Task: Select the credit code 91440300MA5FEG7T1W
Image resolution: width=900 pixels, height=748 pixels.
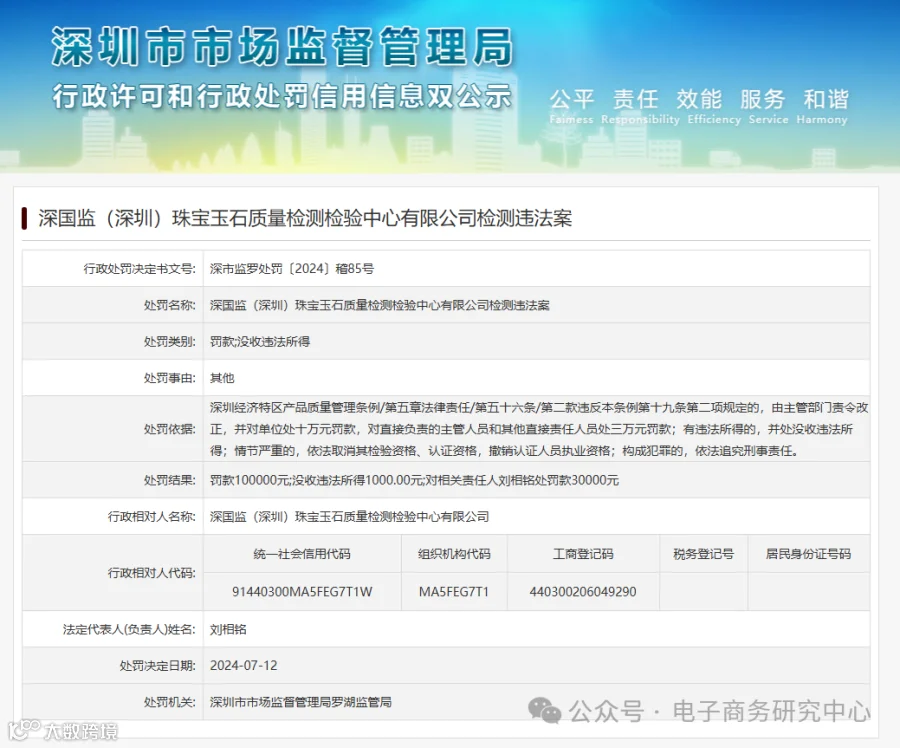Action: [x=302, y=592]
